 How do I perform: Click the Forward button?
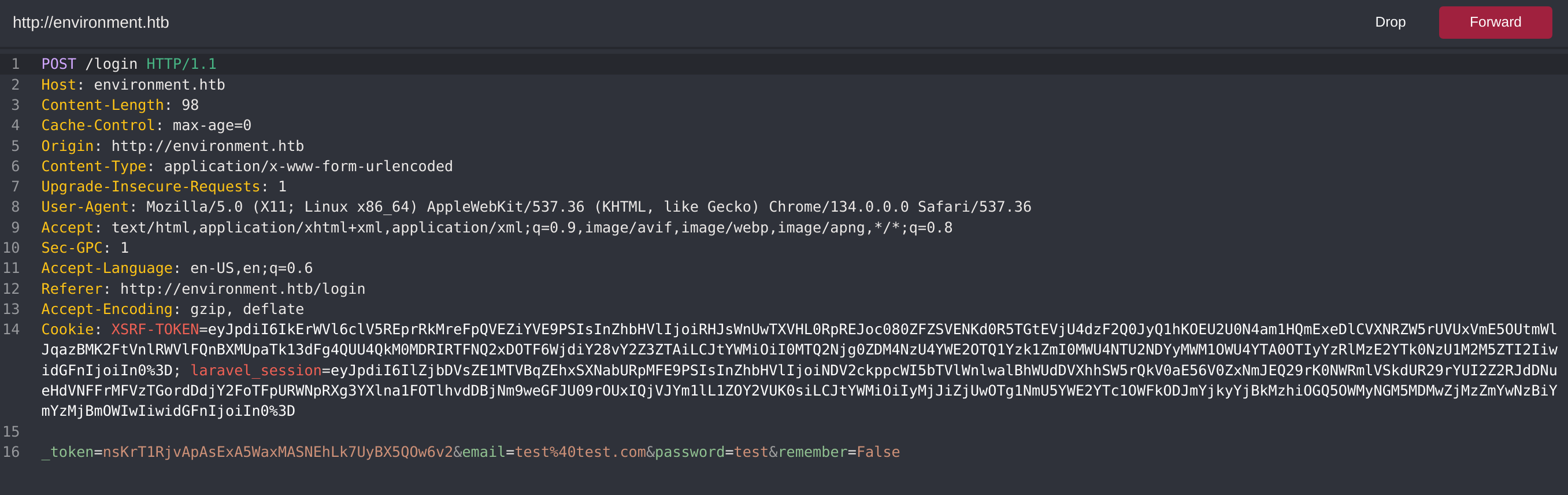tap(1495, 23)
